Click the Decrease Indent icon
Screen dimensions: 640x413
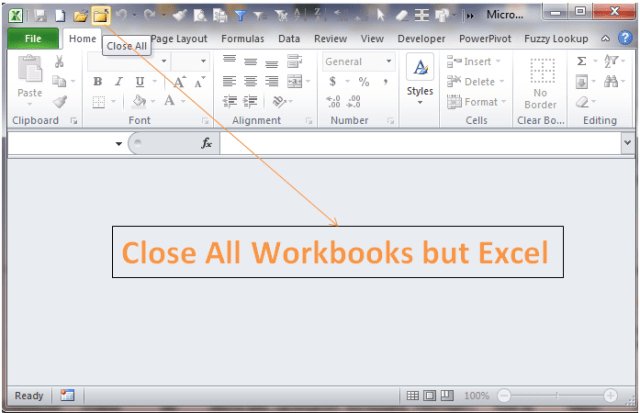coord(230,101)
